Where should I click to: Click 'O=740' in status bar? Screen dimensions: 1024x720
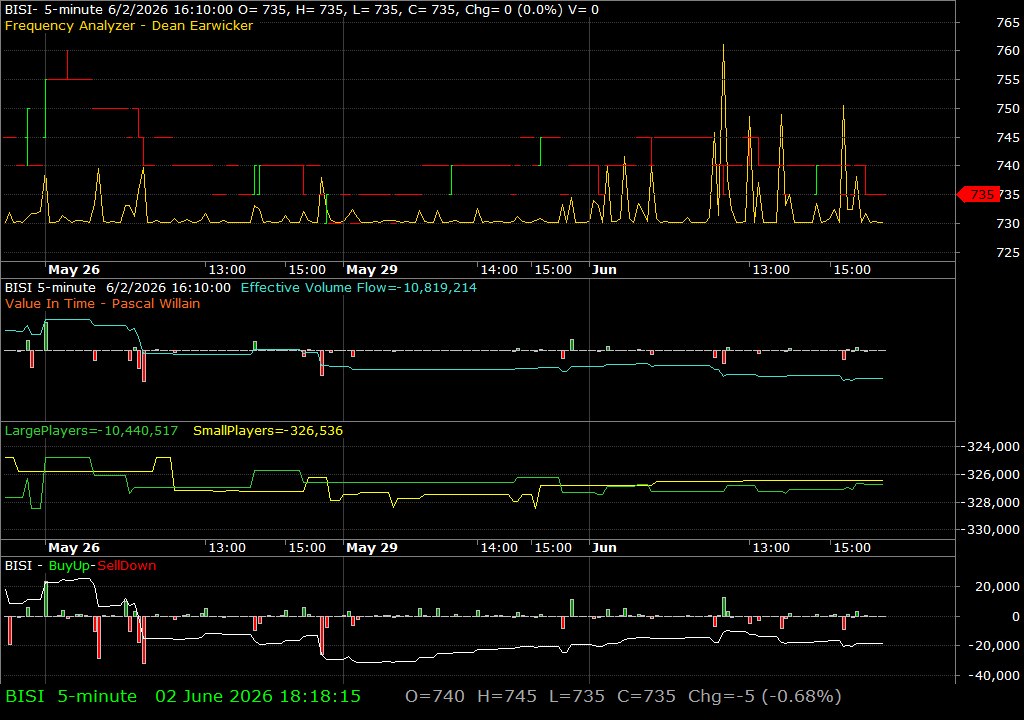point(435,696)
